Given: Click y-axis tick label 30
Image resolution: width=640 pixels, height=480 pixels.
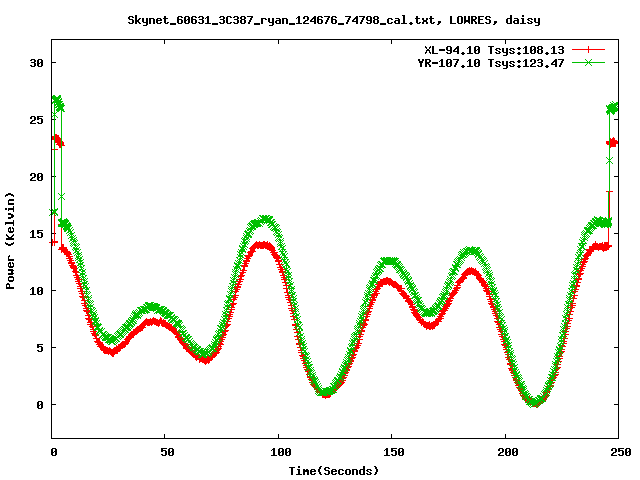Looking at the screenshot, I should 36,63.
